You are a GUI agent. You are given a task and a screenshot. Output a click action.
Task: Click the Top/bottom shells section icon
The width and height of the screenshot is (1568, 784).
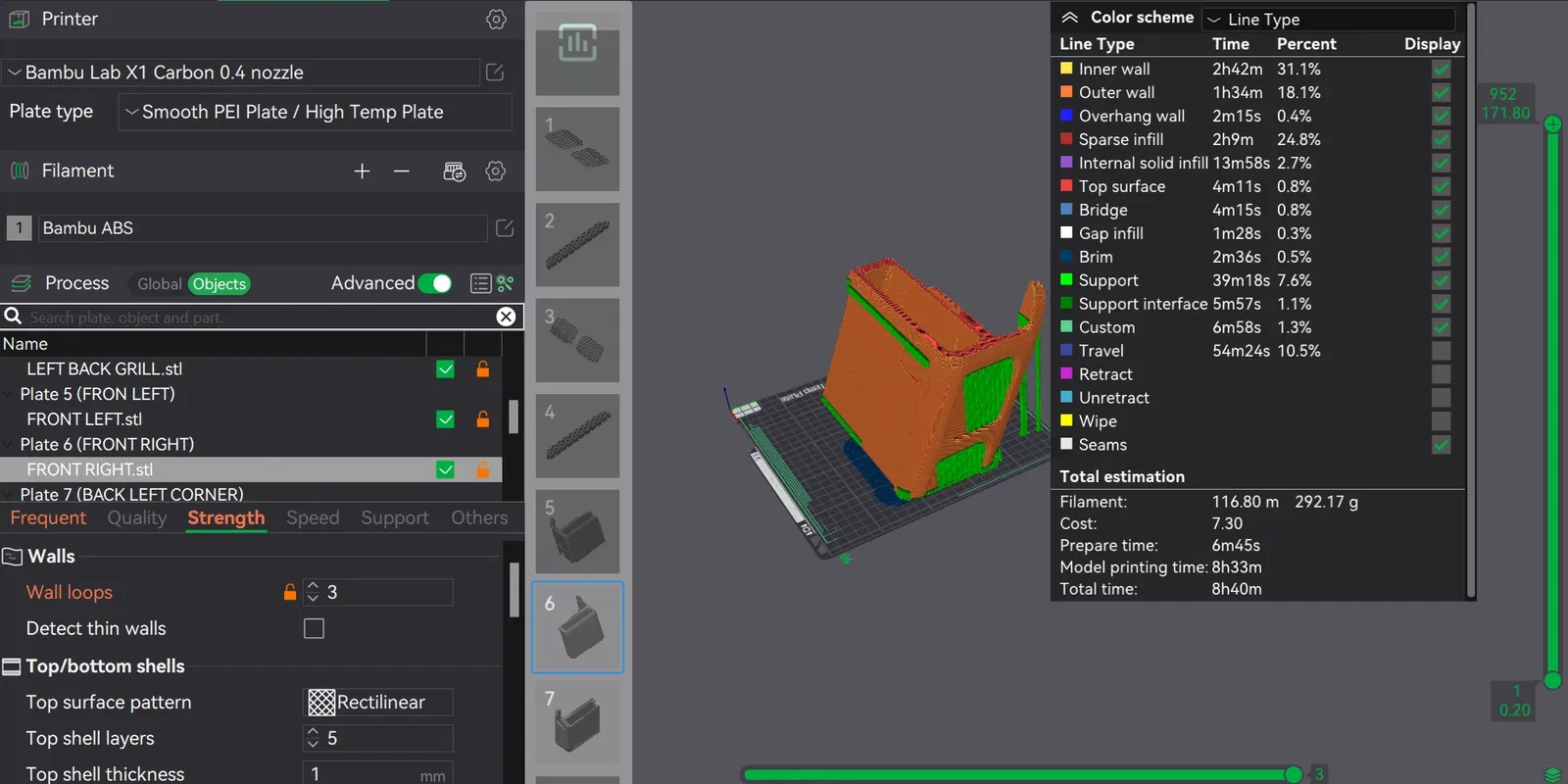coord(12,666)
